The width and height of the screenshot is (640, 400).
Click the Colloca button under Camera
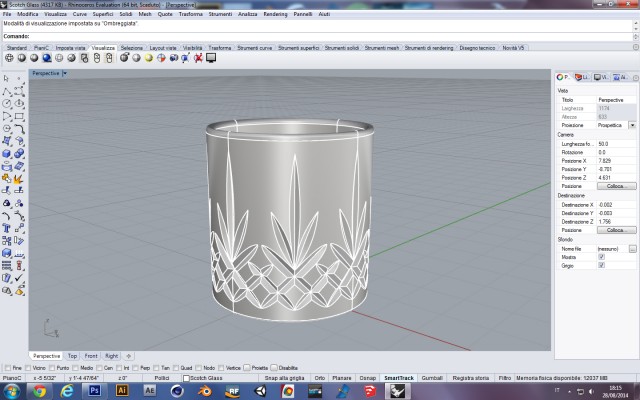(x=616, y=186)
